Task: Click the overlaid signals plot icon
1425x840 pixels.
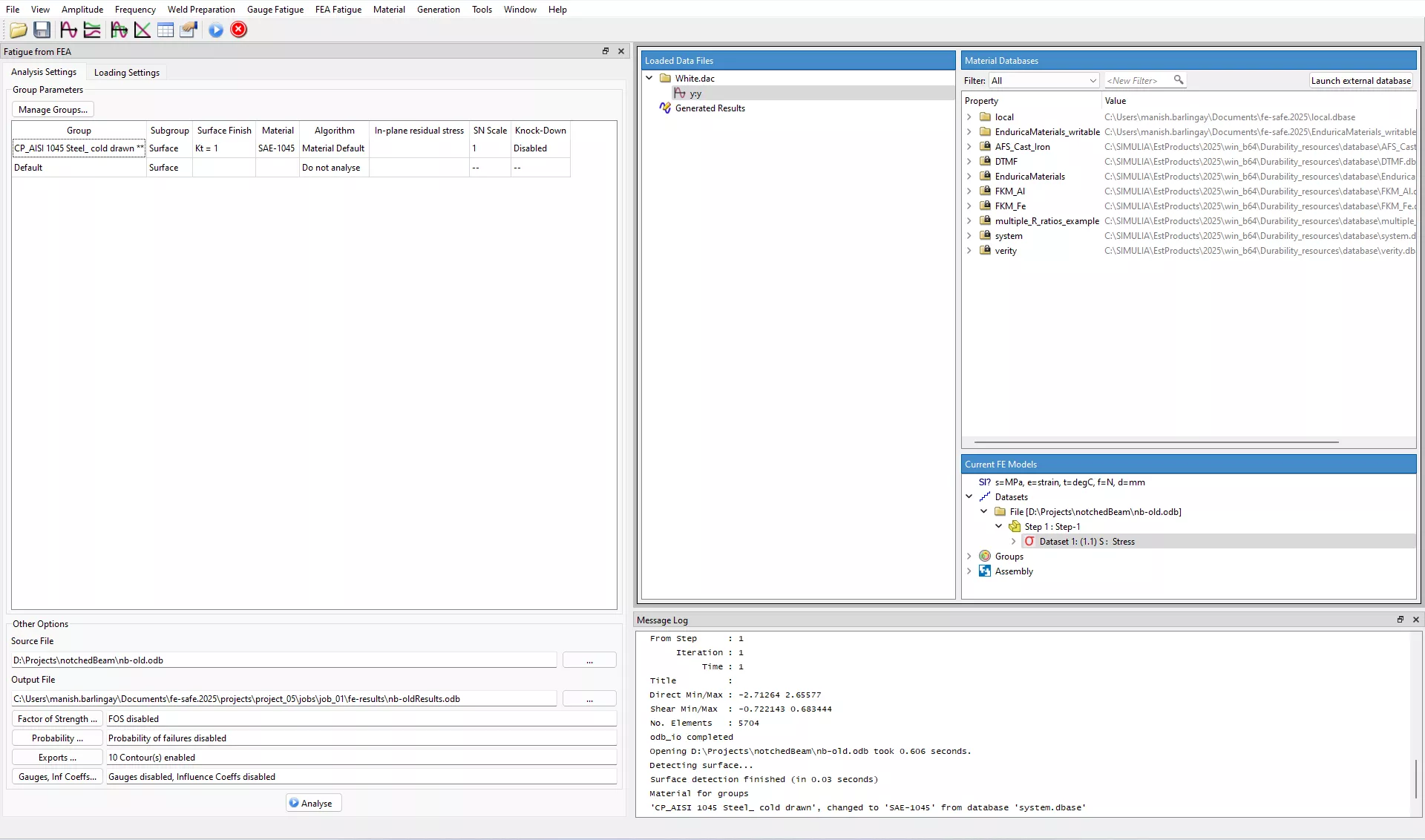Action: [x=119, y=30]
